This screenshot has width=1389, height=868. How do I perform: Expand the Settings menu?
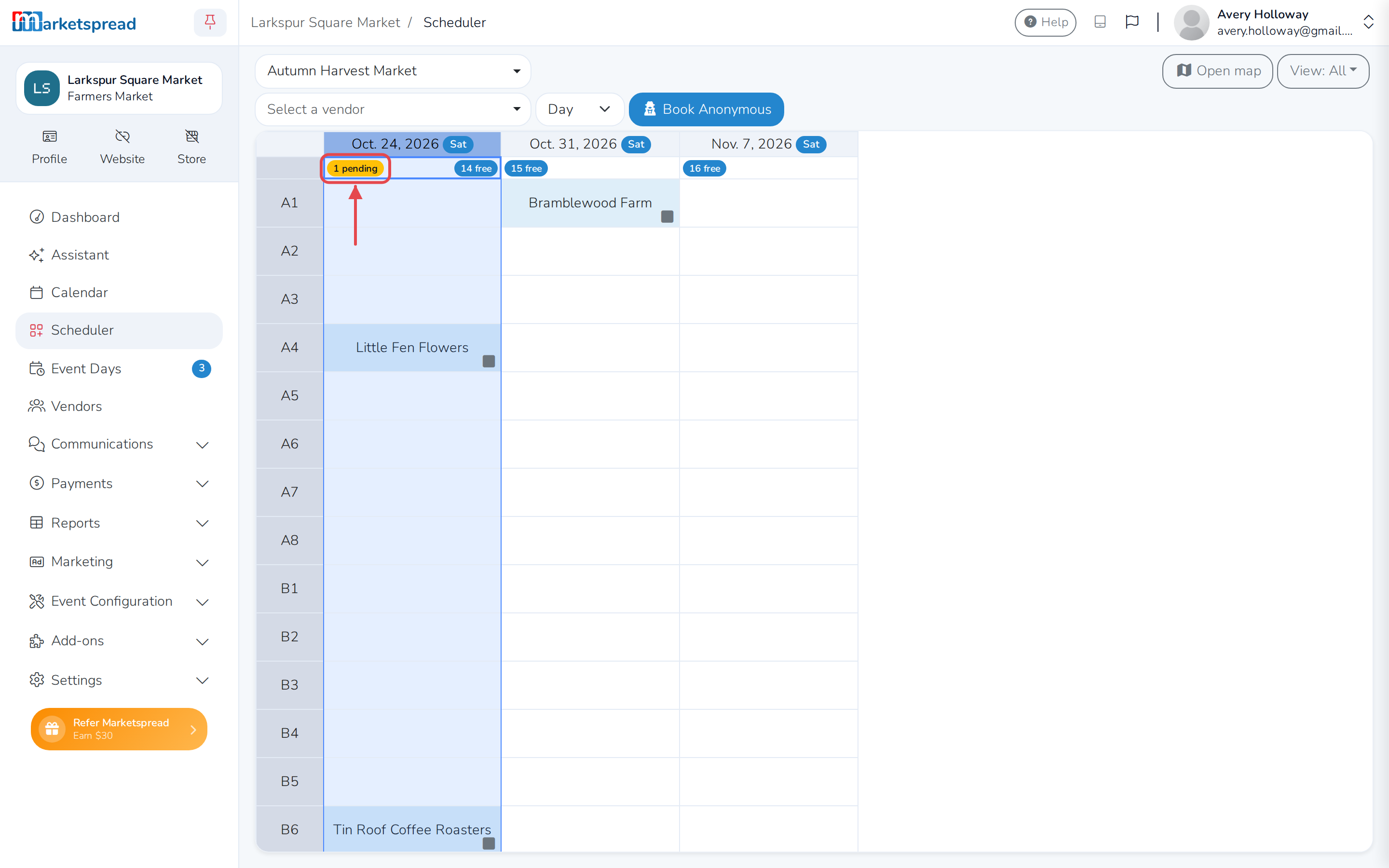(x=119, y=680)
